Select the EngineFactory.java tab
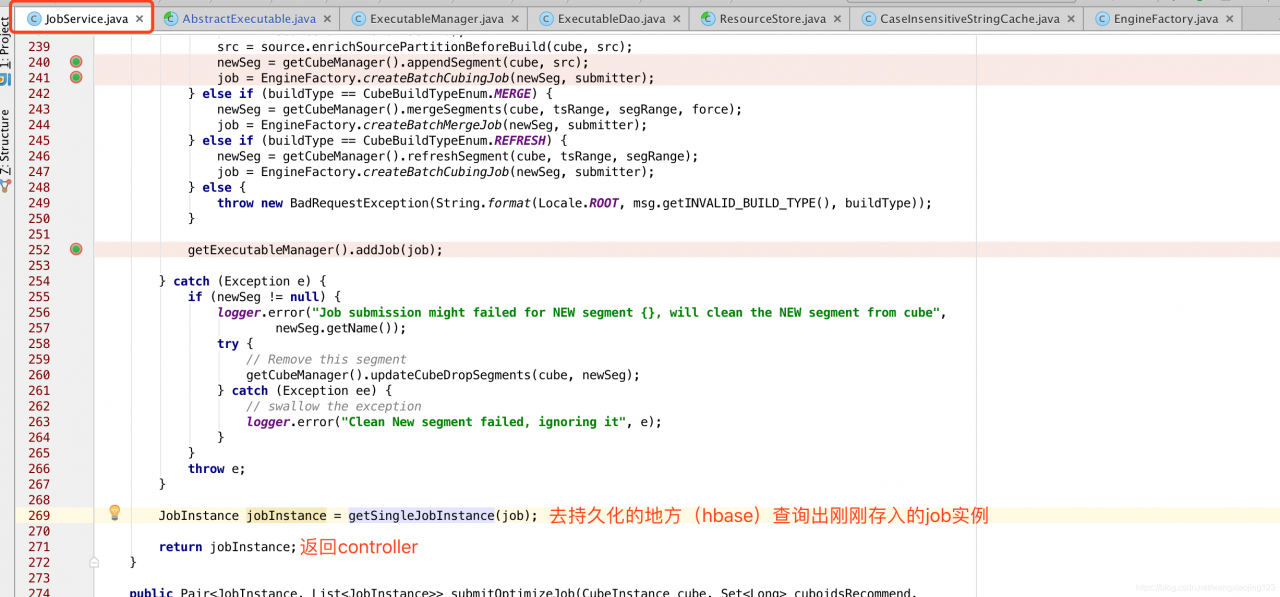This screenshot has width=1280, height=597. click(1165, 19)
